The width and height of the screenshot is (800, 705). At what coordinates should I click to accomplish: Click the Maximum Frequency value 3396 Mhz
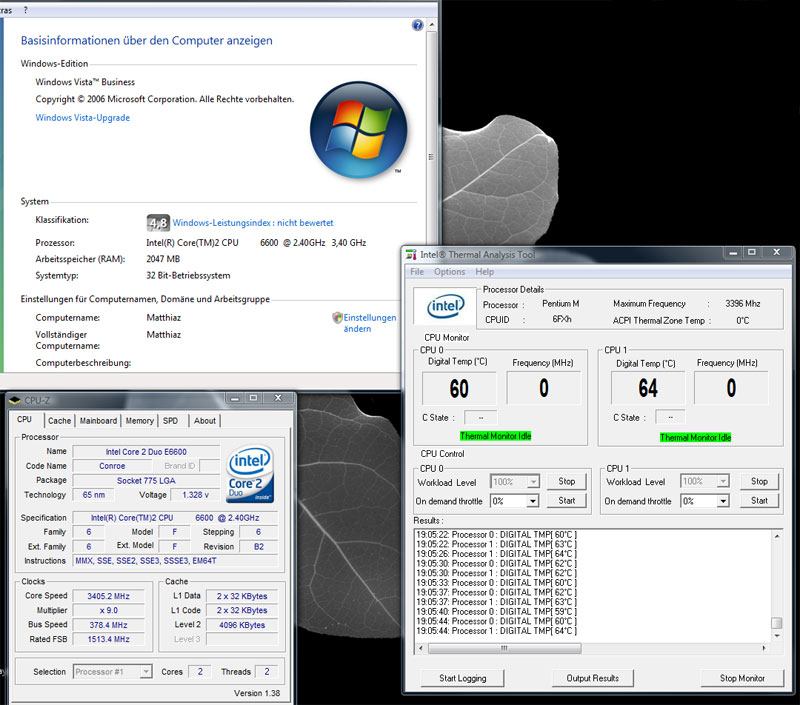pos(742,304)
